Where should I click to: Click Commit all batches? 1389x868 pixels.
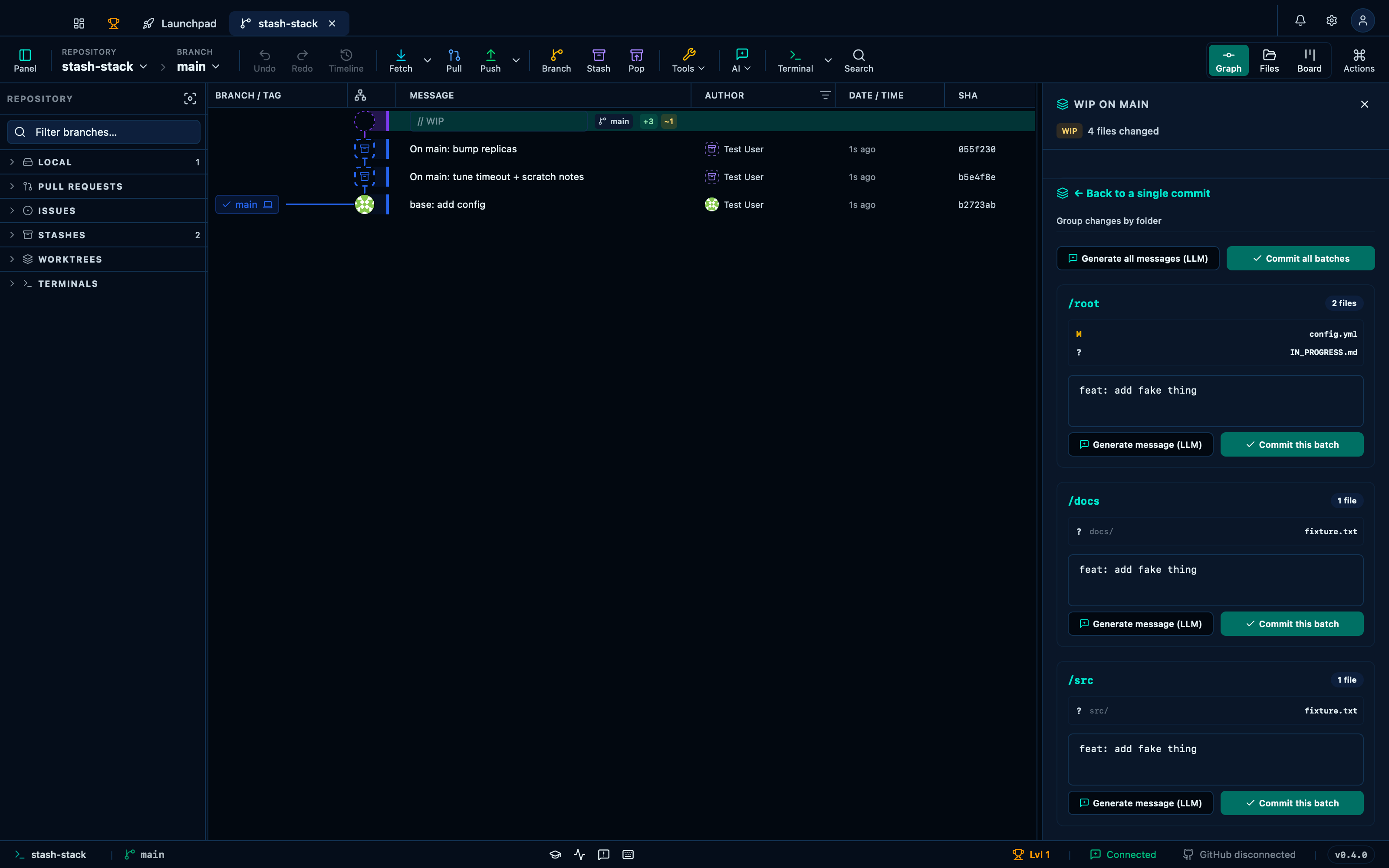point(1300,258)
